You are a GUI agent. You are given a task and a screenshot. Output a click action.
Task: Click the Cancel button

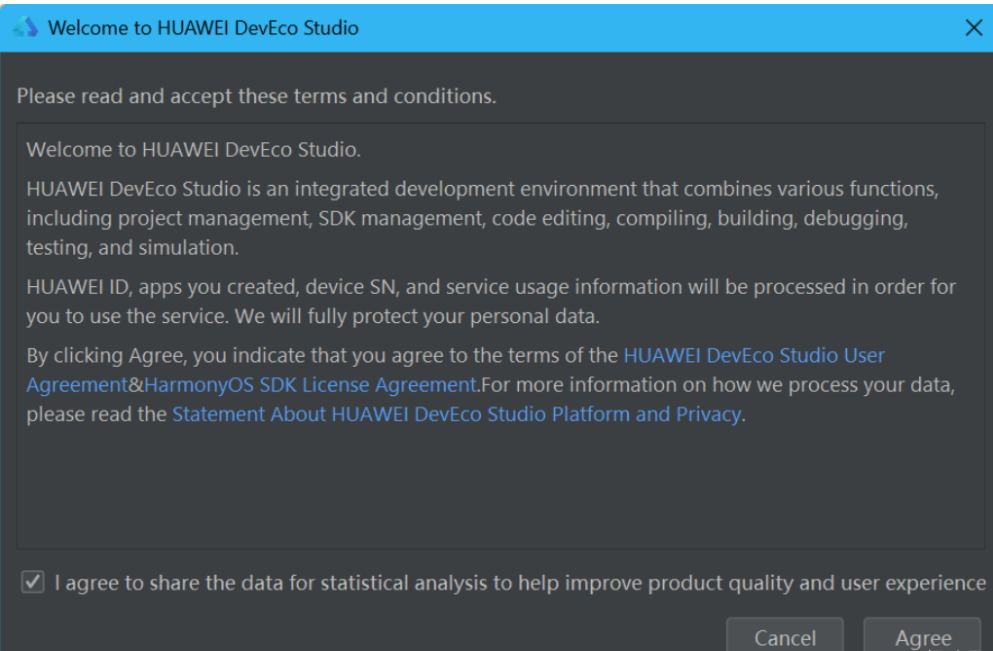(x=785, y=635)
